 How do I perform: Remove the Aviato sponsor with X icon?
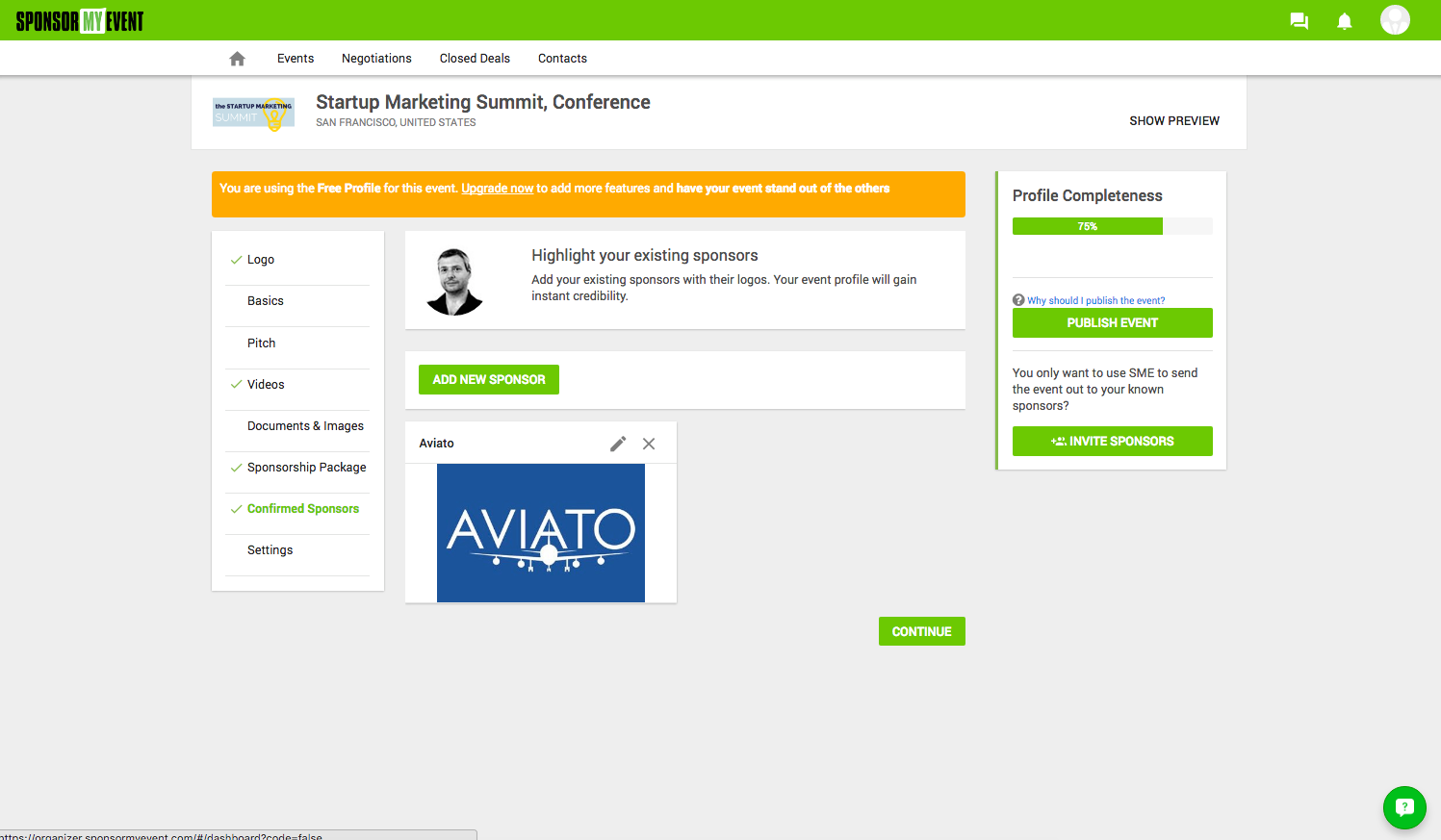[x=649, y=444]
